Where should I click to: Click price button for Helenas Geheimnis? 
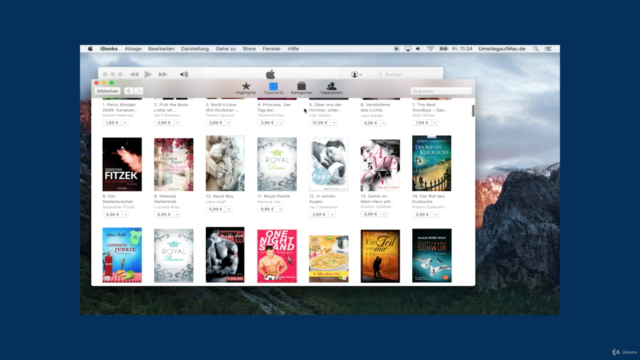click(164, 214)
